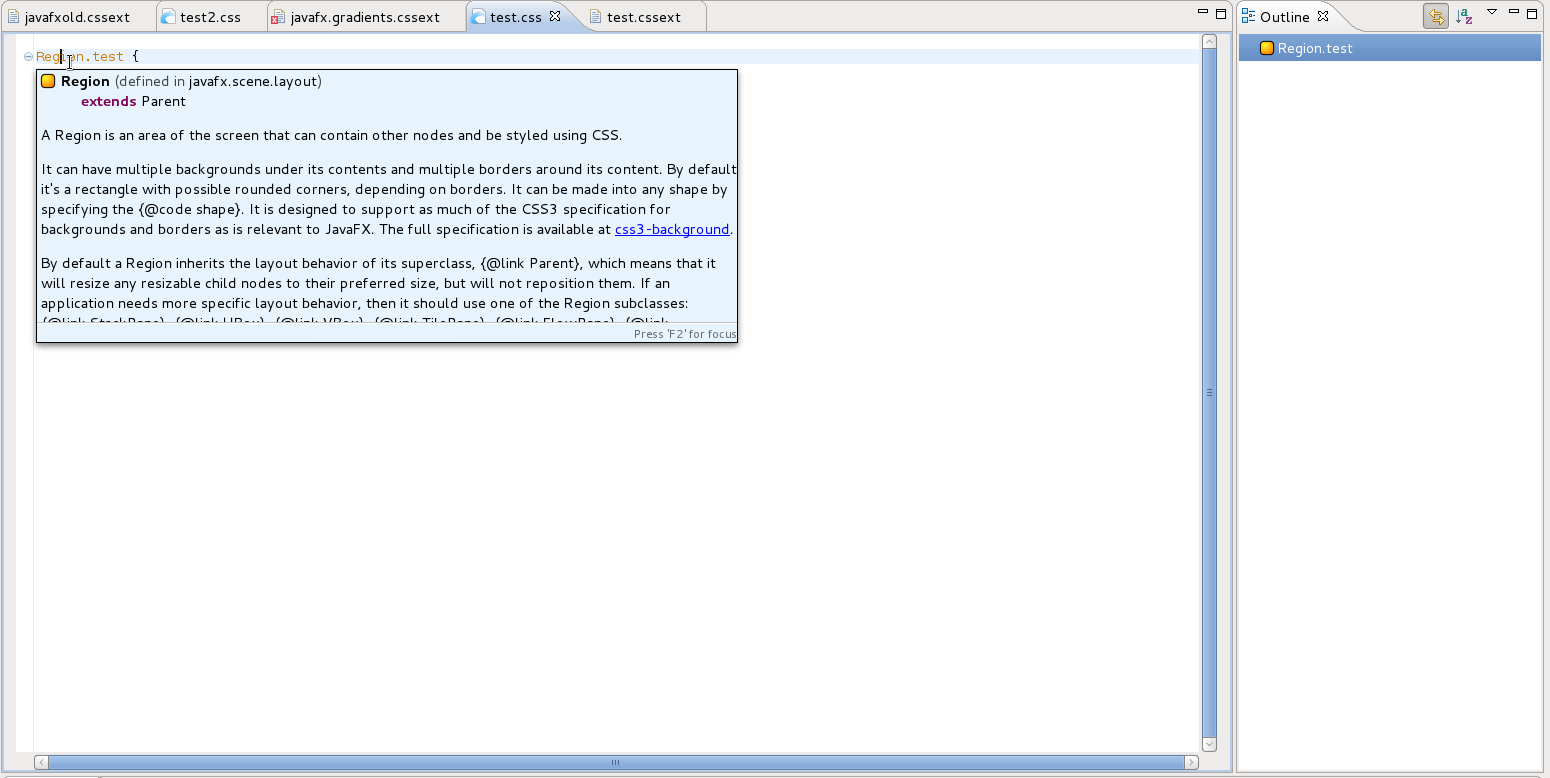
Task: Click the Region class icon in tooltip
Action: click(x=48, y=82)
